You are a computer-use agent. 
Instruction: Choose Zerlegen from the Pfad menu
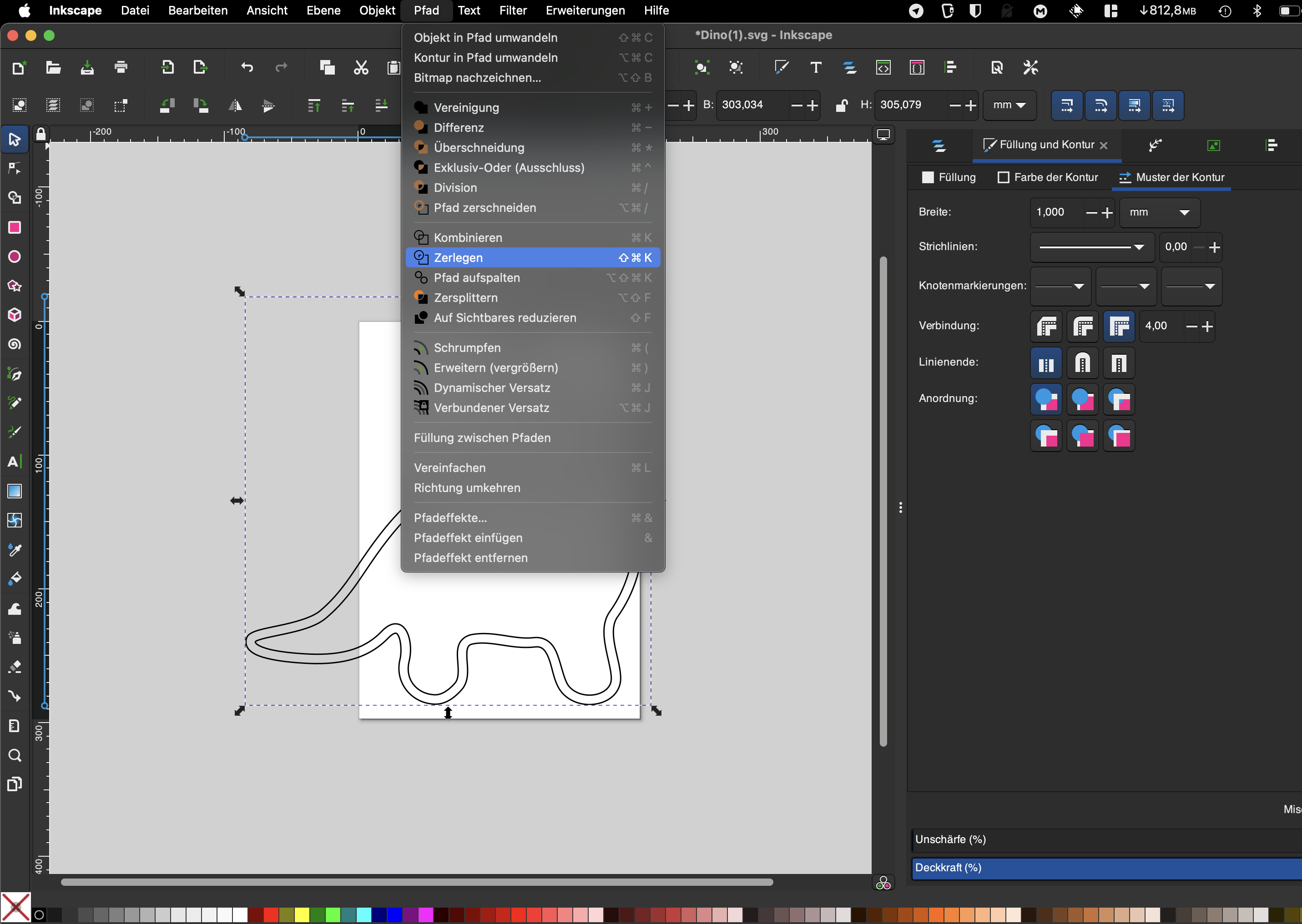(x=533, y=258)
